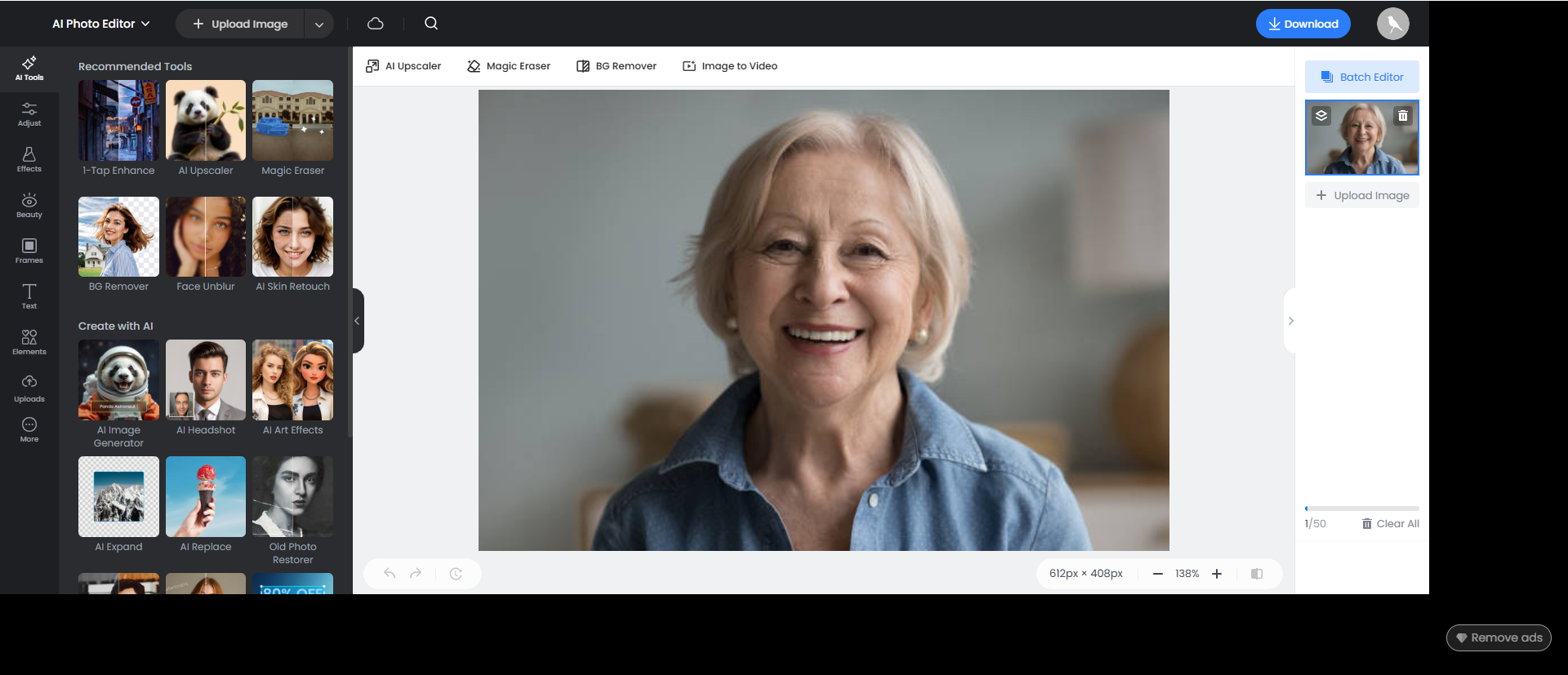Open the More options in sidebar

pos(29,429)
